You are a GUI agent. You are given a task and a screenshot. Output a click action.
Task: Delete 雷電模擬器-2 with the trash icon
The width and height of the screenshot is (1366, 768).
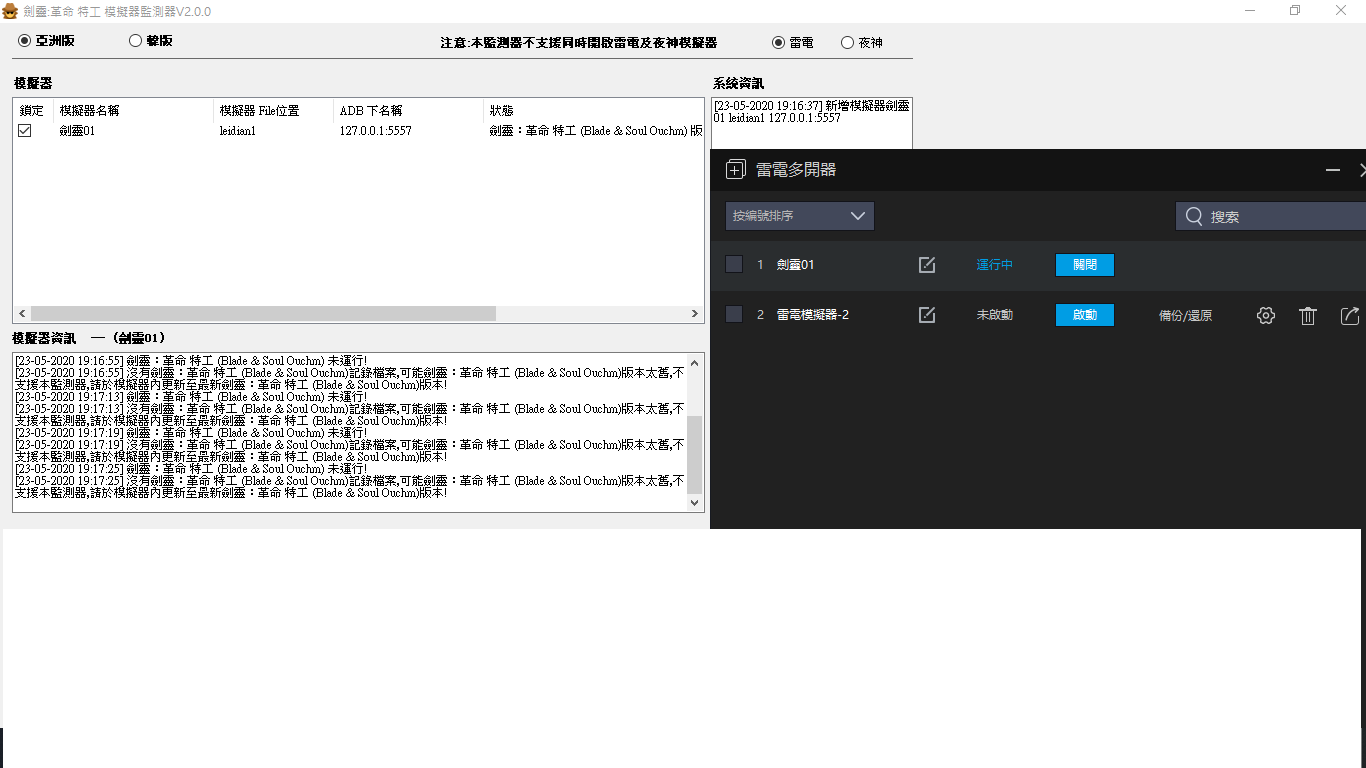[1308, 315]
